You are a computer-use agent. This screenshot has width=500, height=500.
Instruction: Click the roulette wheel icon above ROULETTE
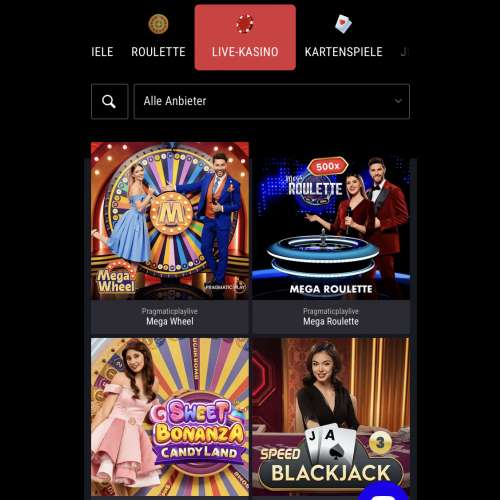pyautogui.click(x=158, y=24)
